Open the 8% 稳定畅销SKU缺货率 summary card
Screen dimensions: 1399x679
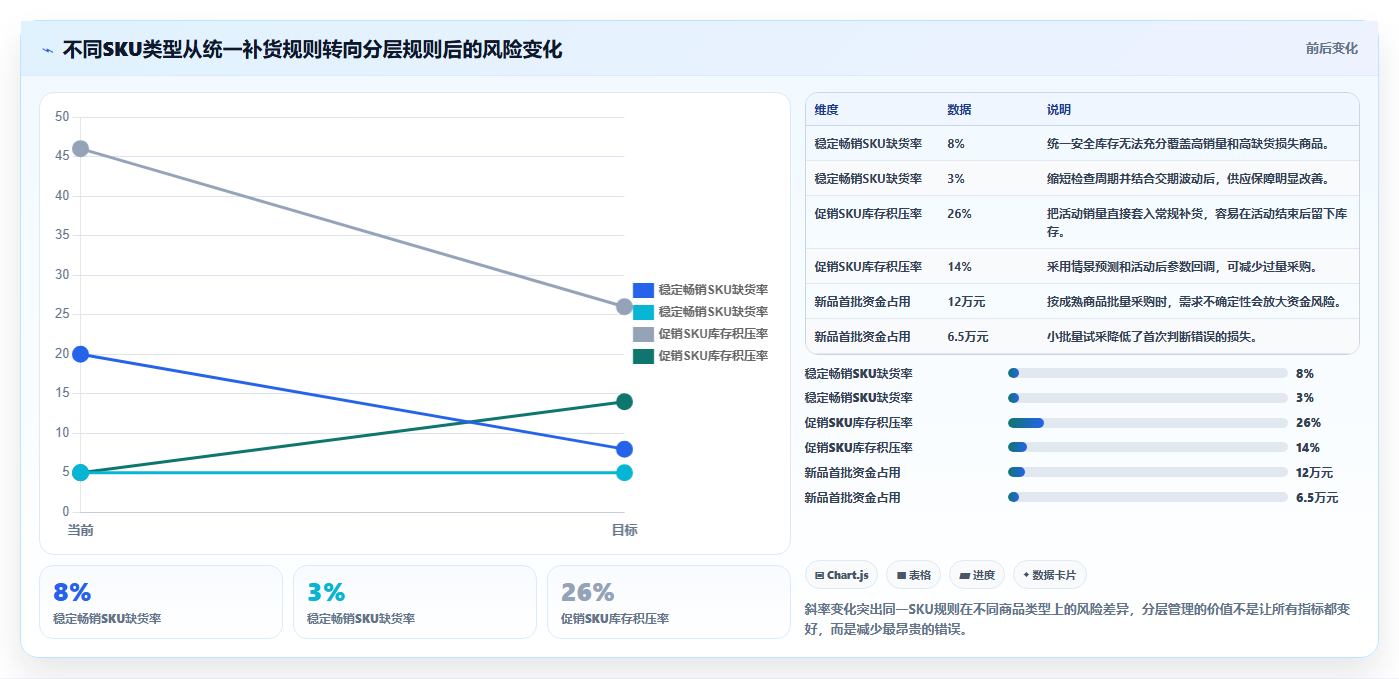(x=161, y=602)
